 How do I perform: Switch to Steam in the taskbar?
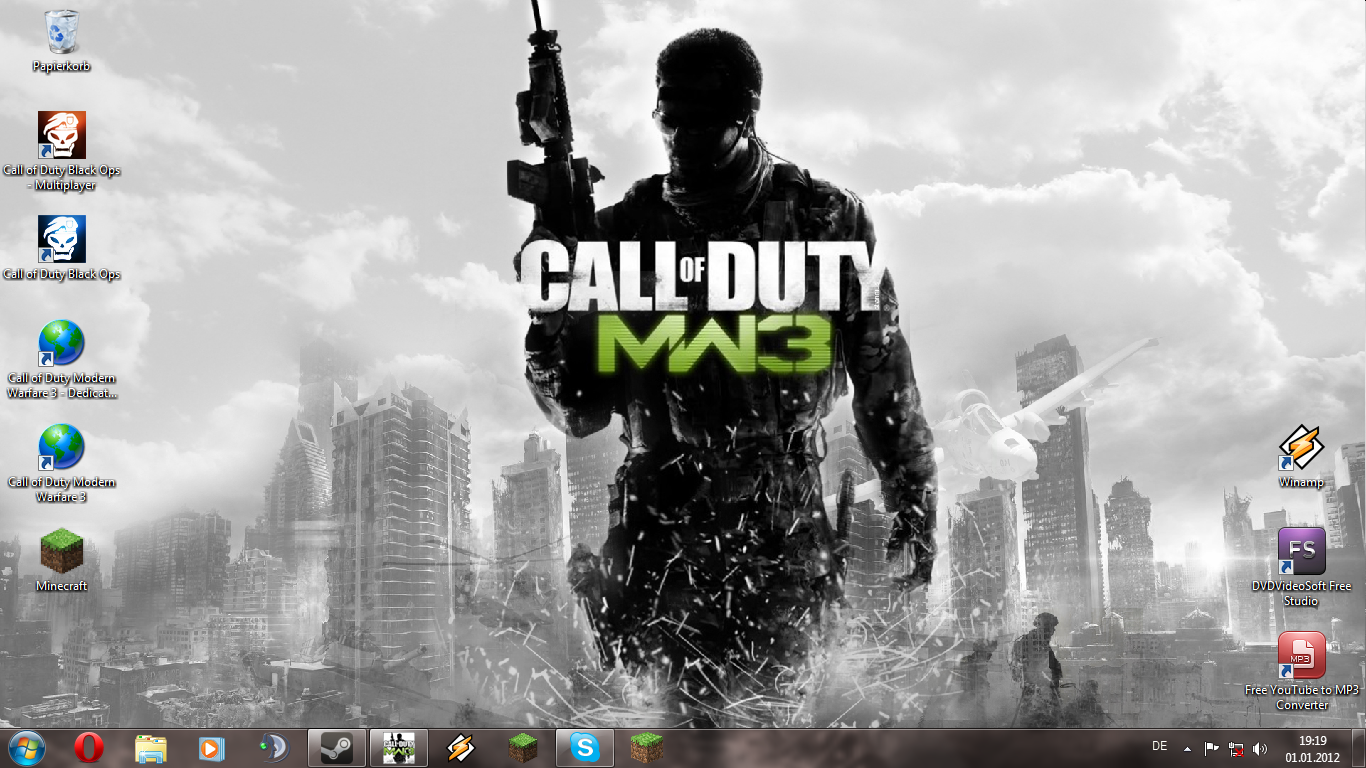coord(337,748)
